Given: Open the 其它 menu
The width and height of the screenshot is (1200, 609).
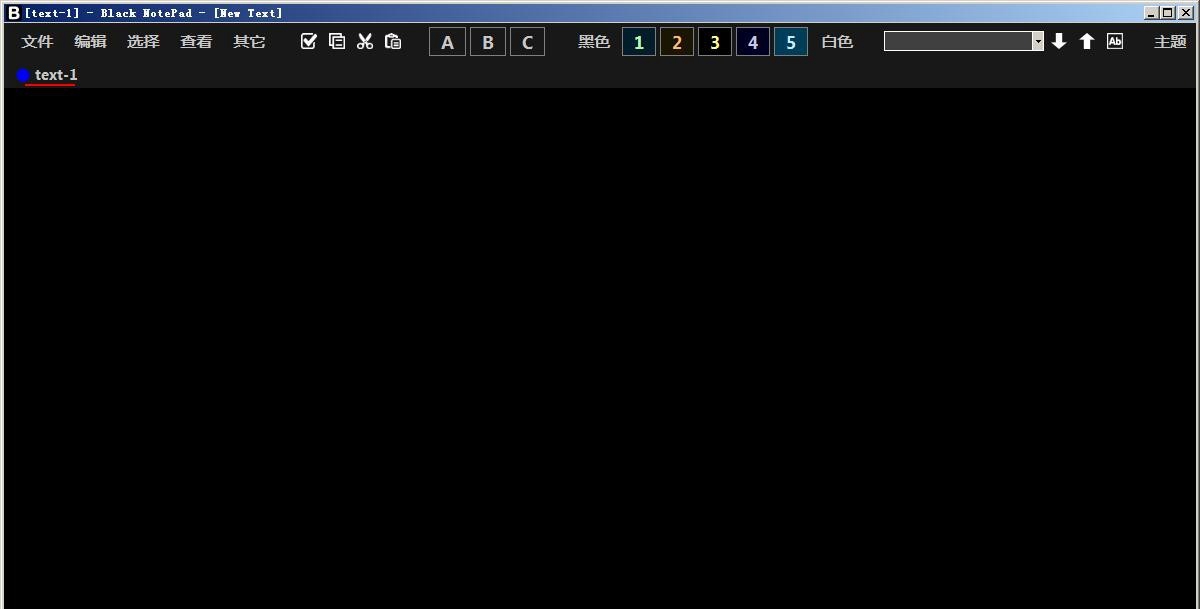Looking at the screenshot, I should pos(249,42).
